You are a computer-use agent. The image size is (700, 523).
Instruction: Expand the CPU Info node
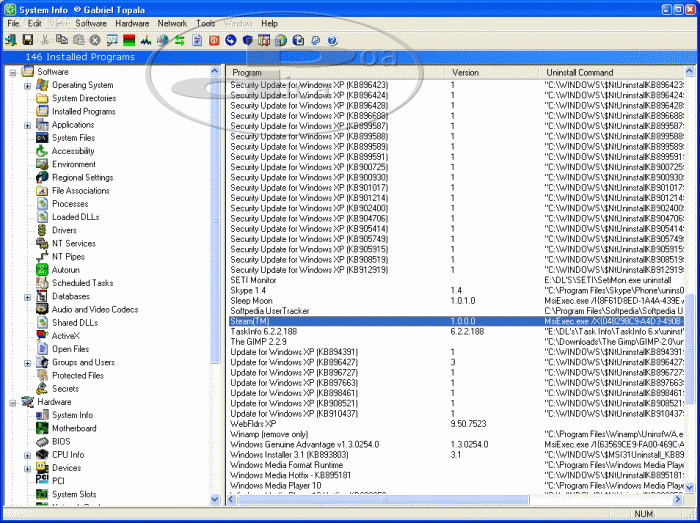coord(28,454)
